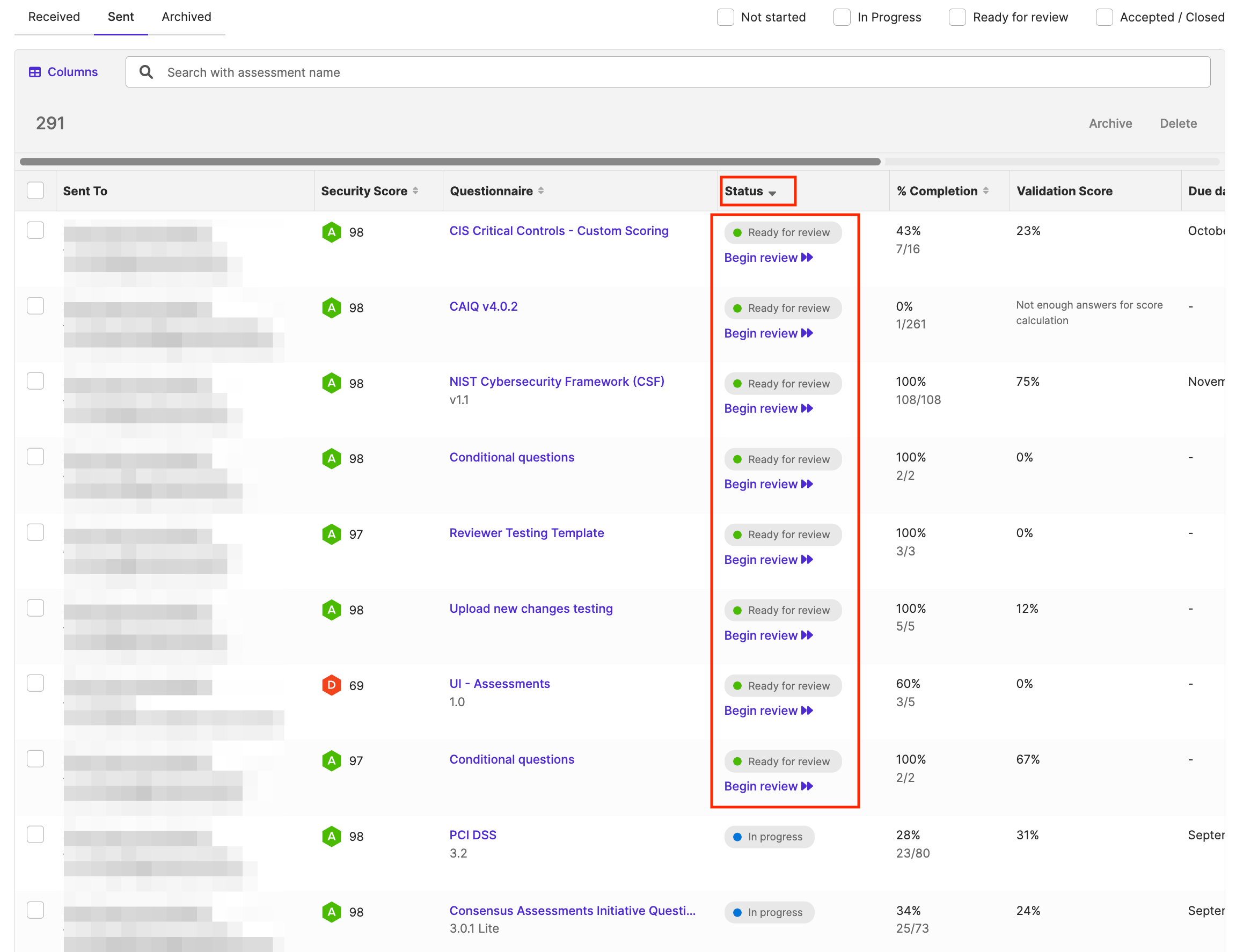Click Ready for review badge in CAIQ v4.0.2 row
The image size is (1258, 952).
click(782, 308)
